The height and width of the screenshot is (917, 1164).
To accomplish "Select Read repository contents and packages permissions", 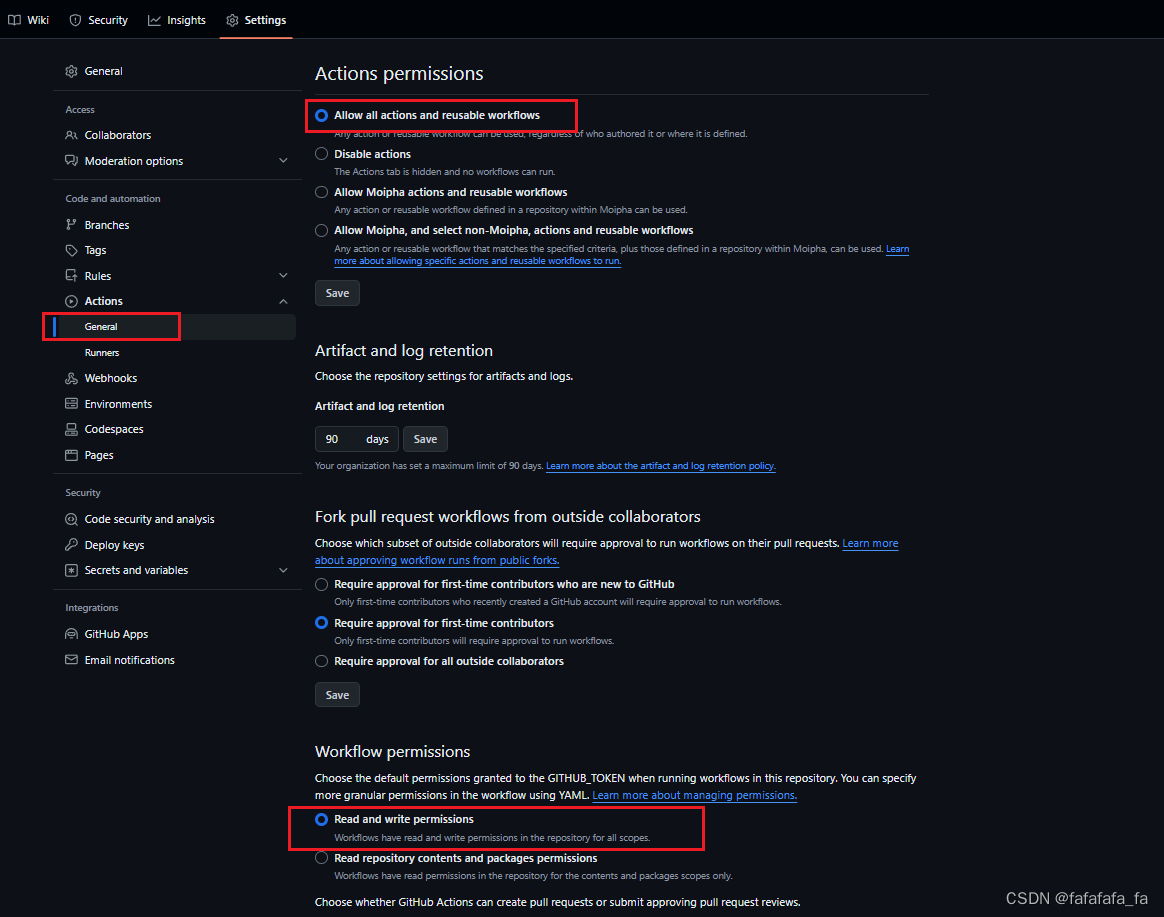I will [321, 857].
